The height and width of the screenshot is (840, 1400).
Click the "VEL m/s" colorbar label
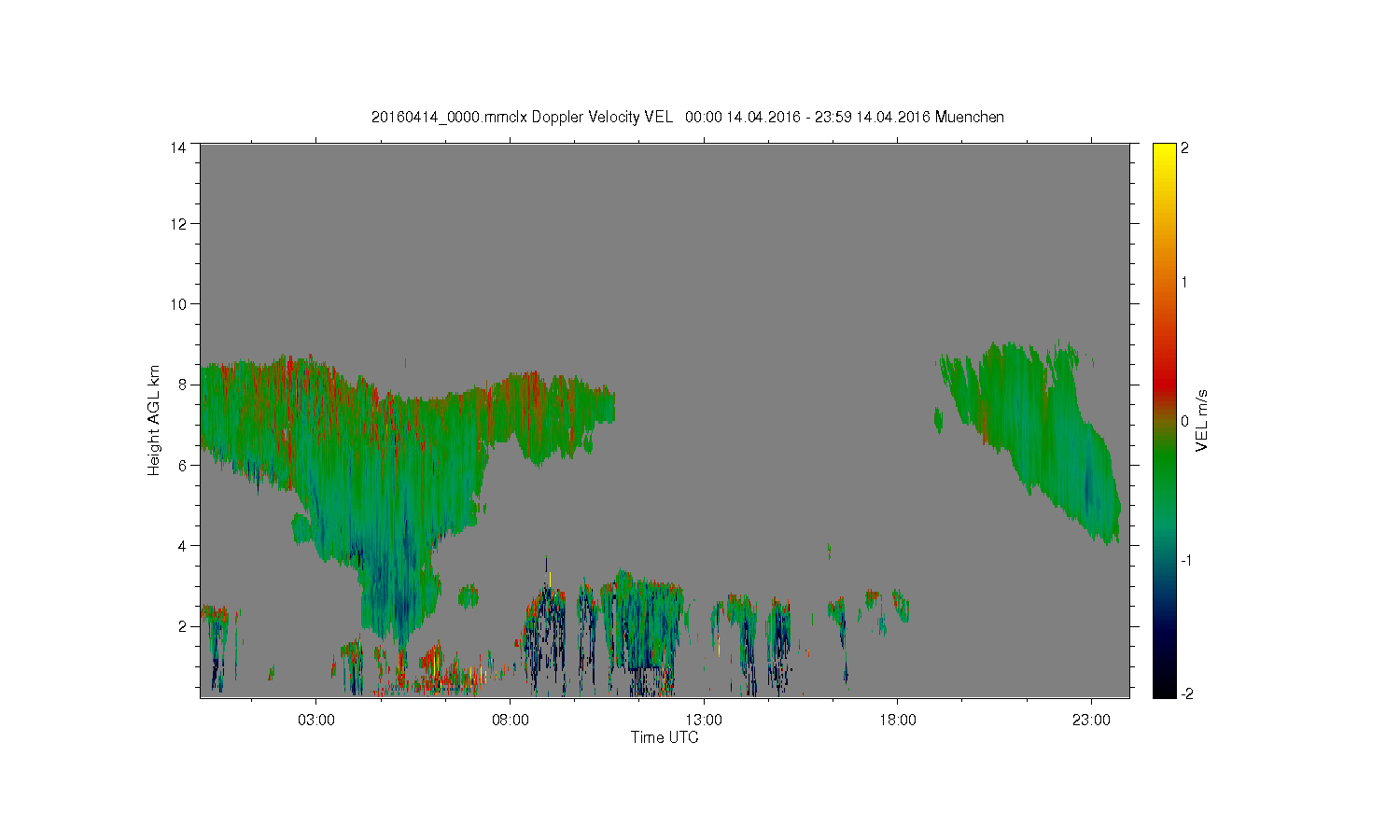(1202, 420)
